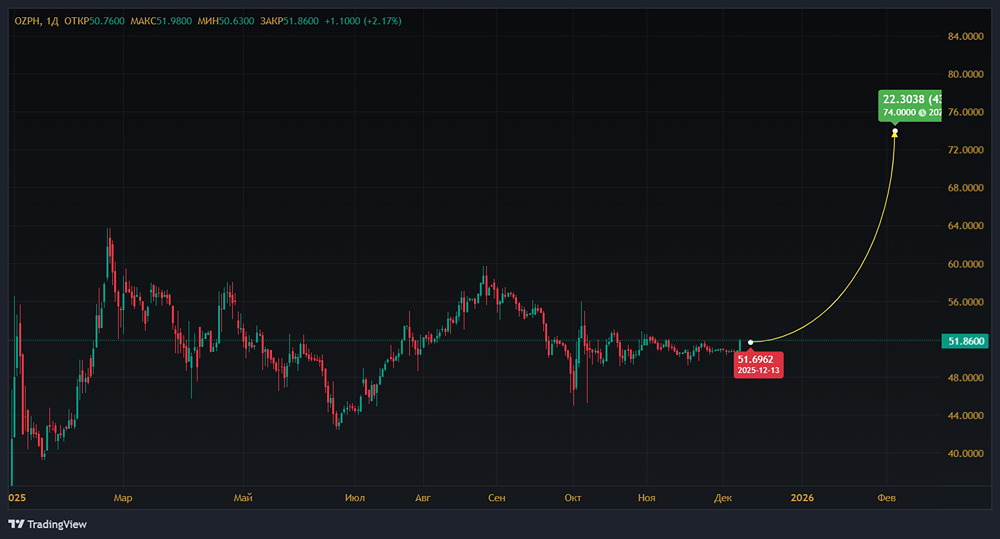The height and width of the screenshot is (539, 1000).
Task: Click the Фев label on time axis
Action: [886, 496]
